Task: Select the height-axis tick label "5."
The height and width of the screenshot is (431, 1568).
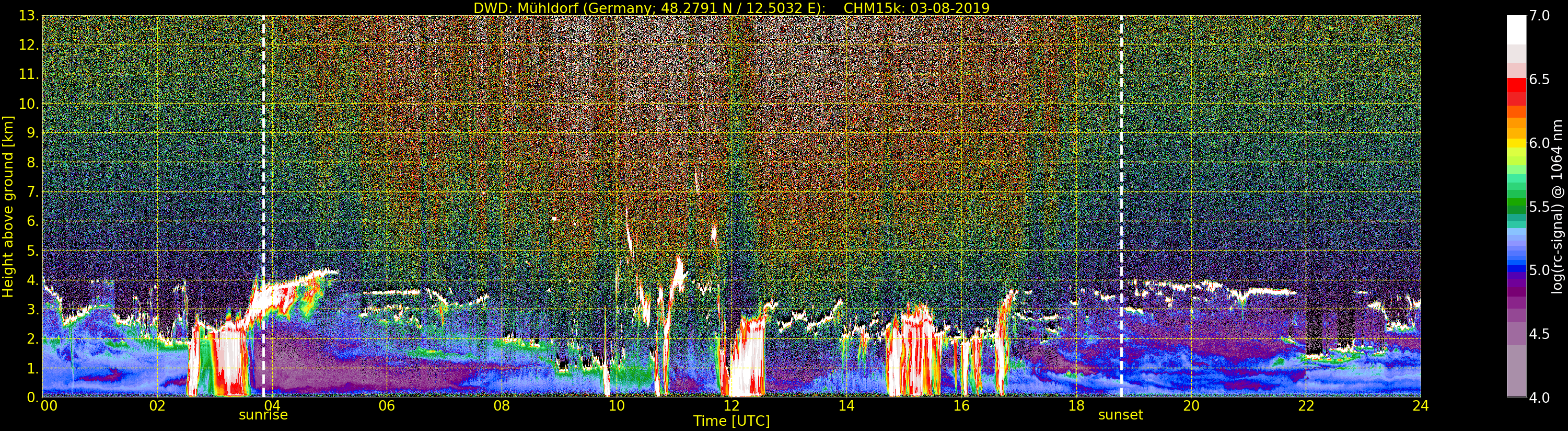Action: point(32,251)
